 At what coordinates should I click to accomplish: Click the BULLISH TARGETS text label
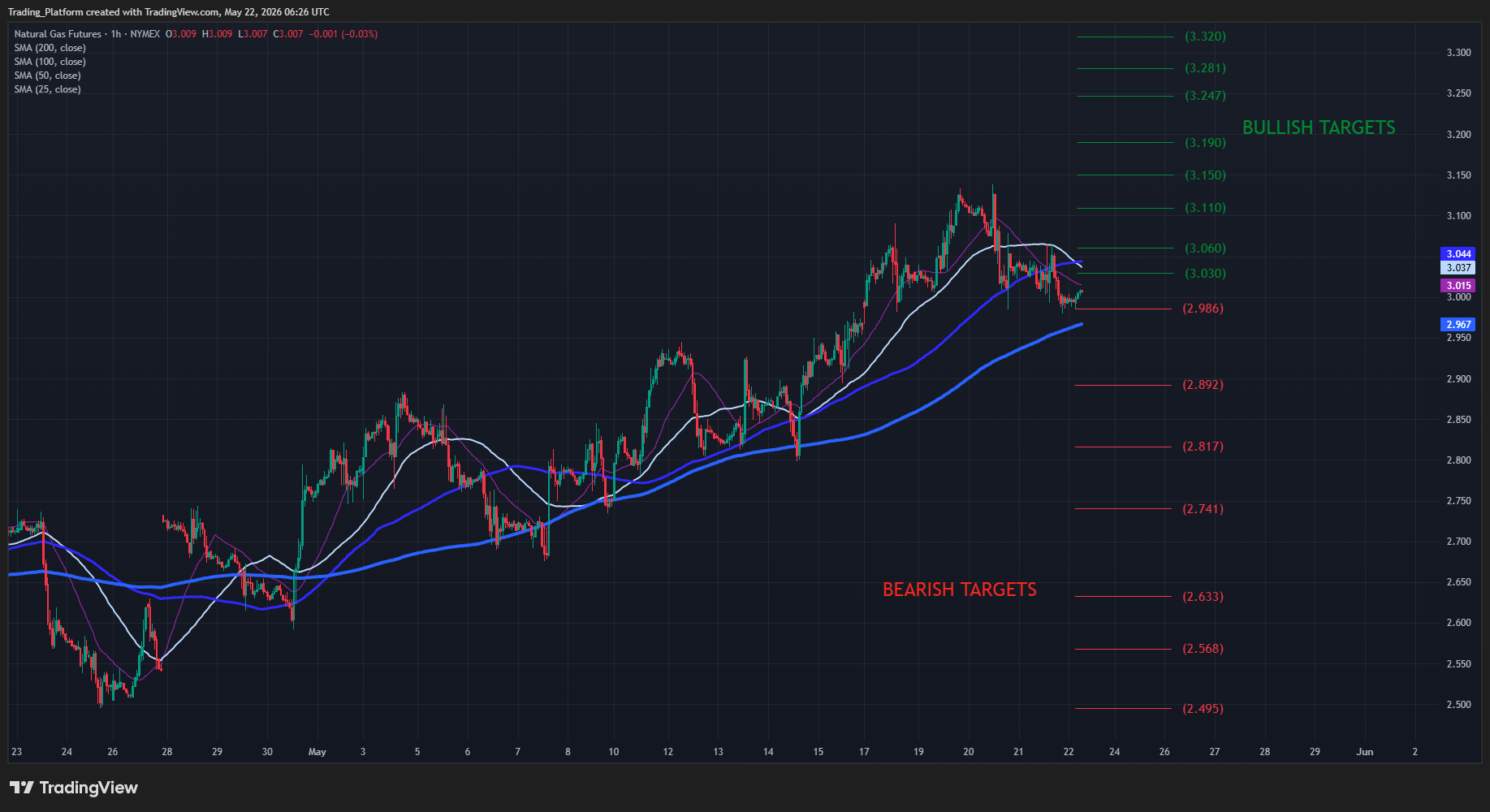(1319, 127)
